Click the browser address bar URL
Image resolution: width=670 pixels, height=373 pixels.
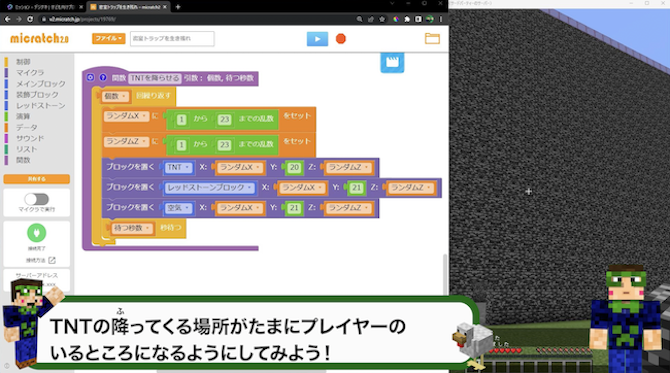click(82, 19)
